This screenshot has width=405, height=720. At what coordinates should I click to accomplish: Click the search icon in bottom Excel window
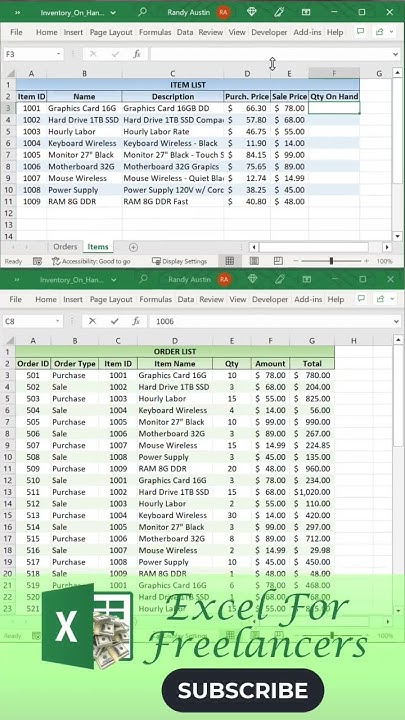(x=143, y=279)
